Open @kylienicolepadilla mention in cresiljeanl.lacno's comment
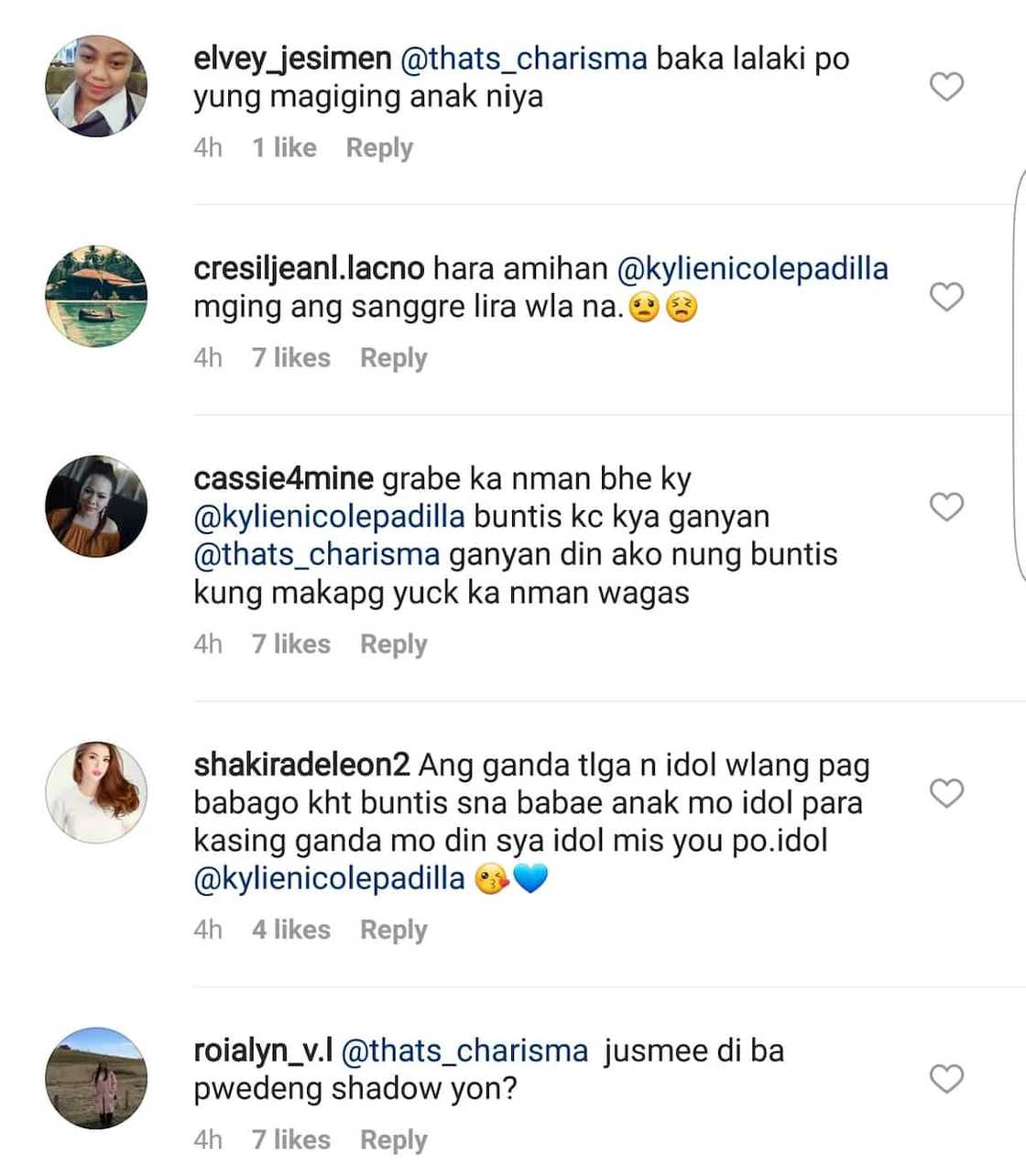The width and height of the screenshot is (1026, 1176). tap(753, 268)
